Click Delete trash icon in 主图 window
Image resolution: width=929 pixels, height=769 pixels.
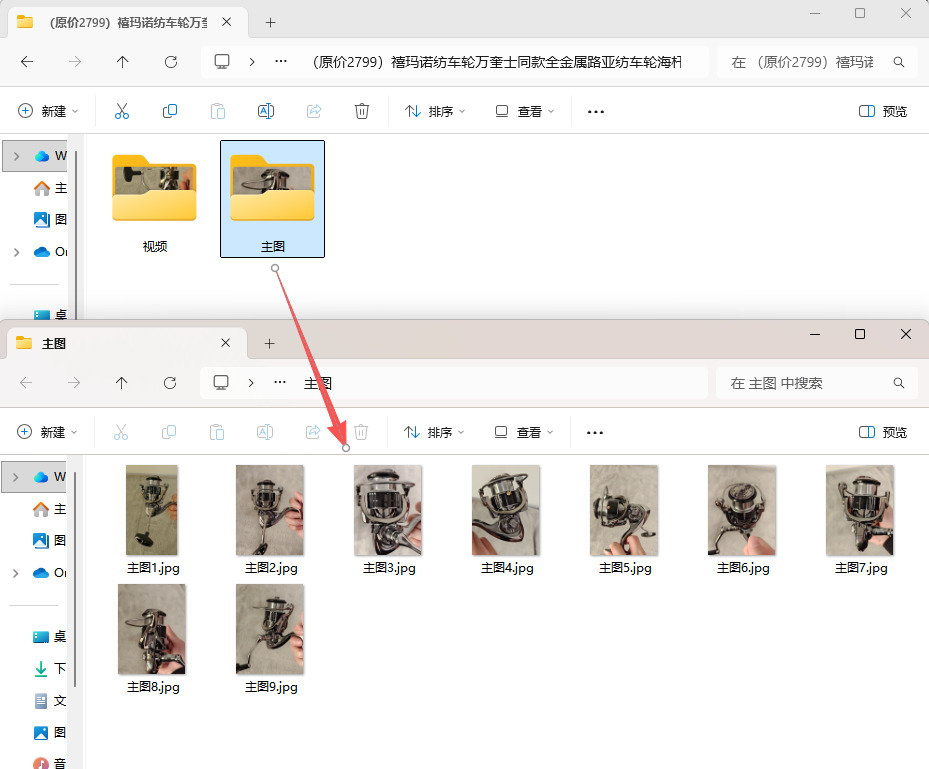coord(361,432)
